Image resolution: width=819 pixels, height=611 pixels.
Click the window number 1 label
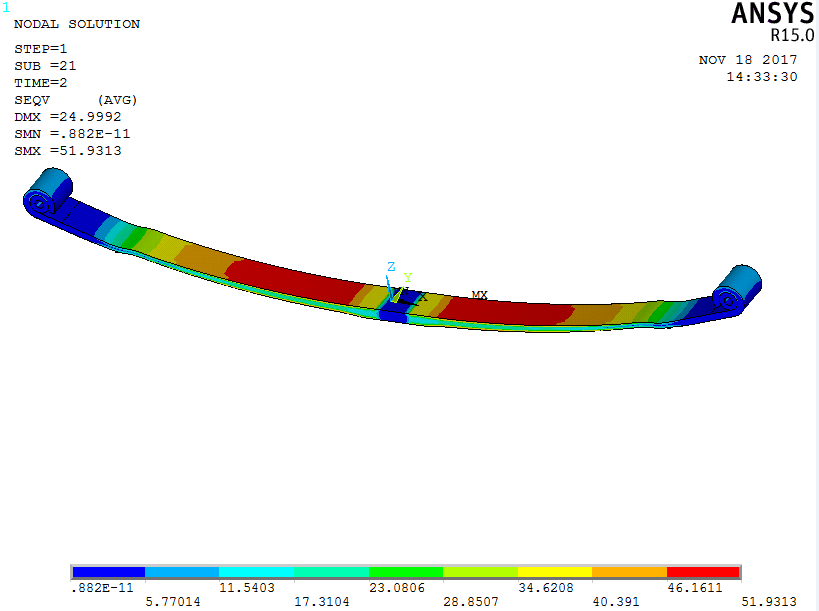pyautogui.click(x=6, y=7)
